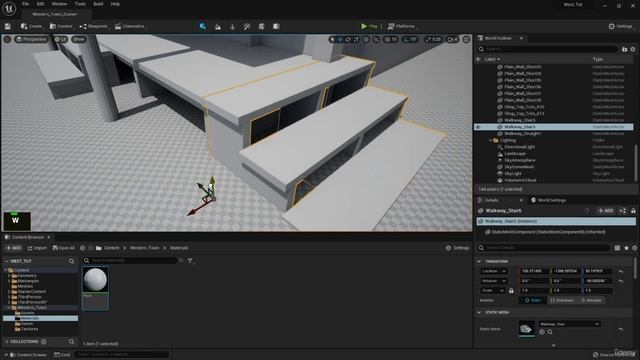640x360 pixels.
Task: Browse to static mesh in Content Browser
Action: (550, 332)
